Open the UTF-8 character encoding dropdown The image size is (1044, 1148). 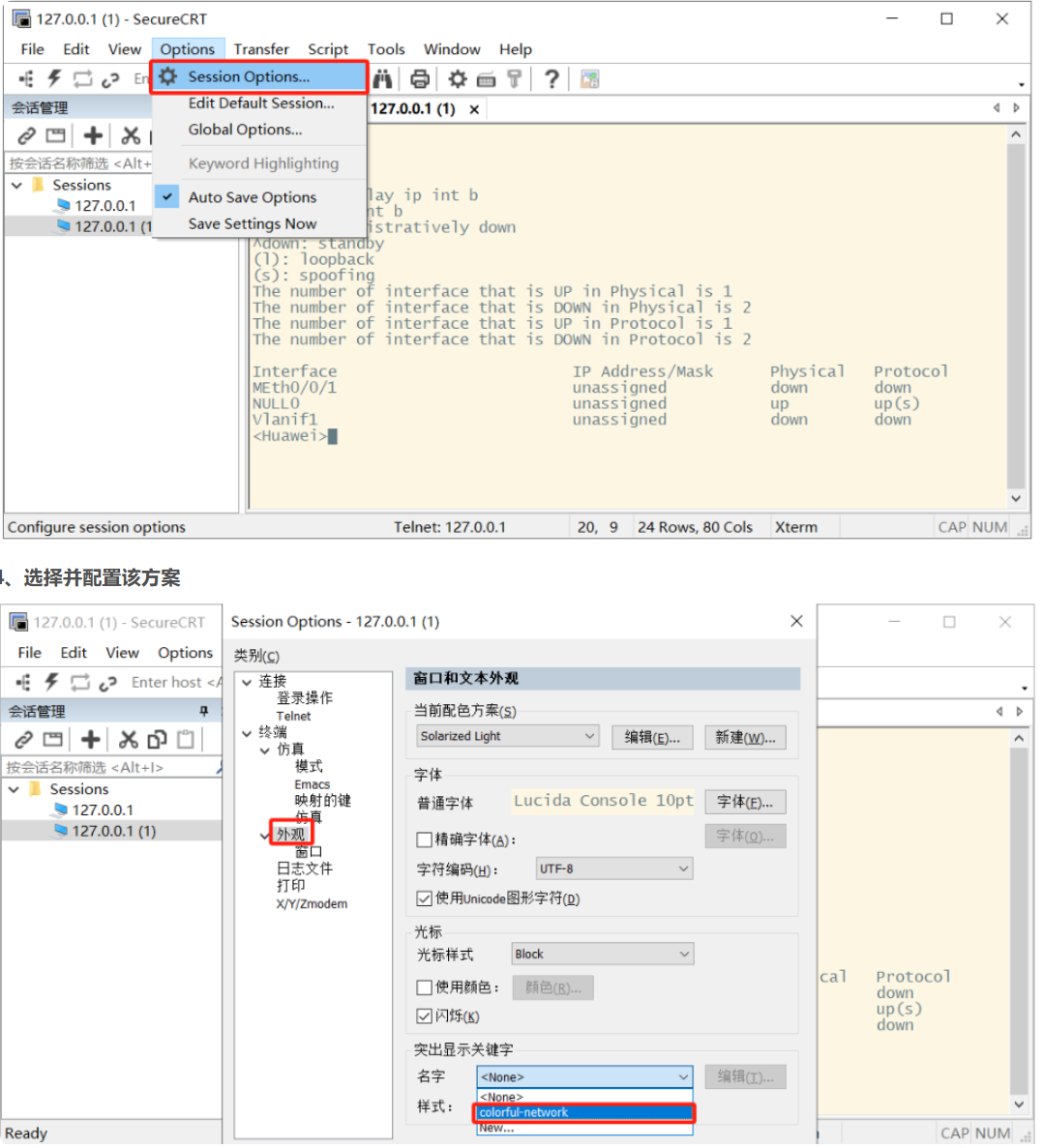pyautogui.click(x=614, y=868)
